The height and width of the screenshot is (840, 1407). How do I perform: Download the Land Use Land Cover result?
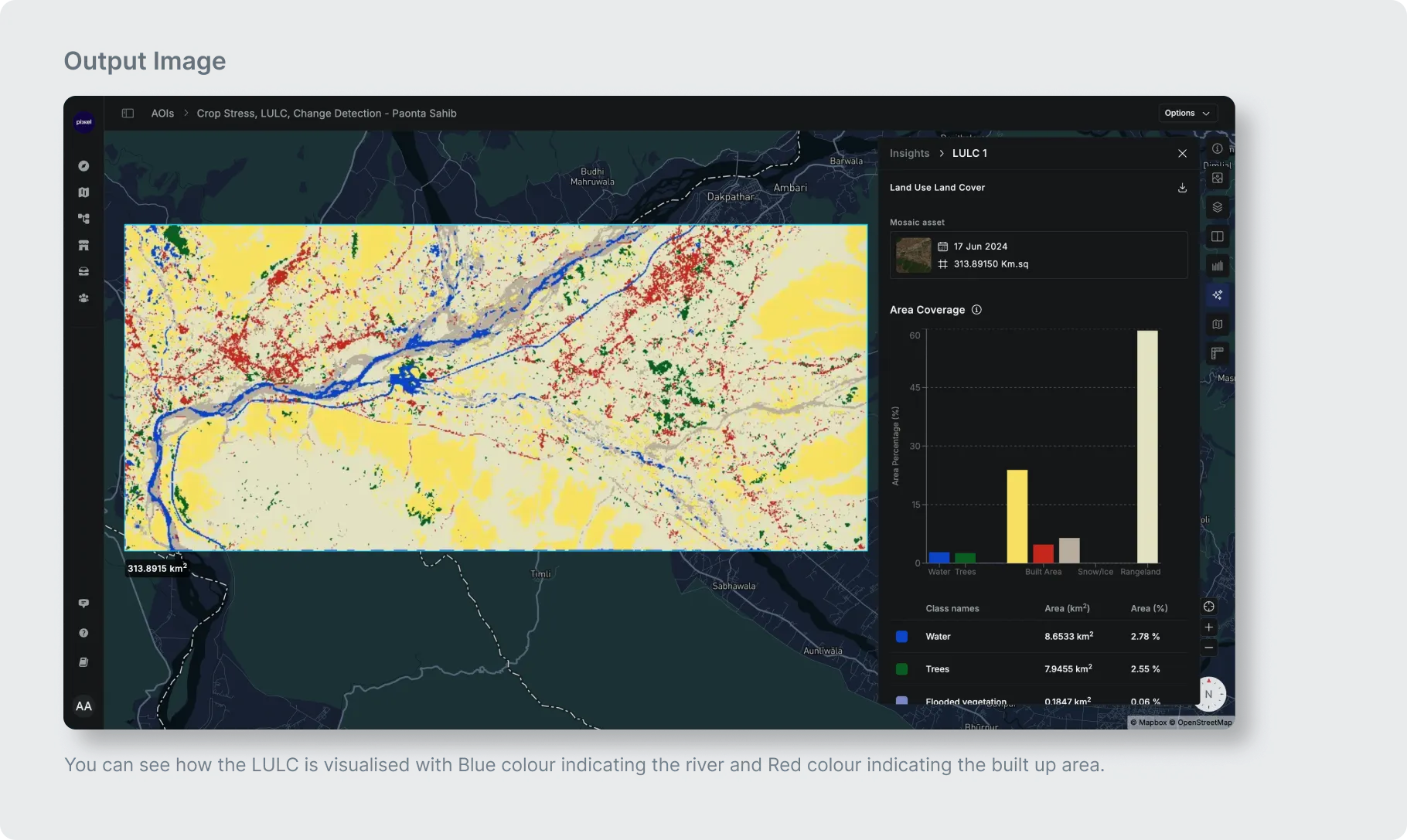(x=1182, y=188)
